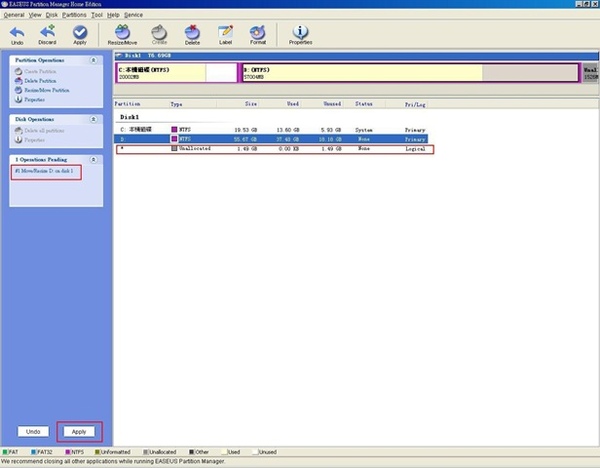This screenshot has height=468, width=600.
Task: Select the D: NTFS row in partition list
Action: 271,139
